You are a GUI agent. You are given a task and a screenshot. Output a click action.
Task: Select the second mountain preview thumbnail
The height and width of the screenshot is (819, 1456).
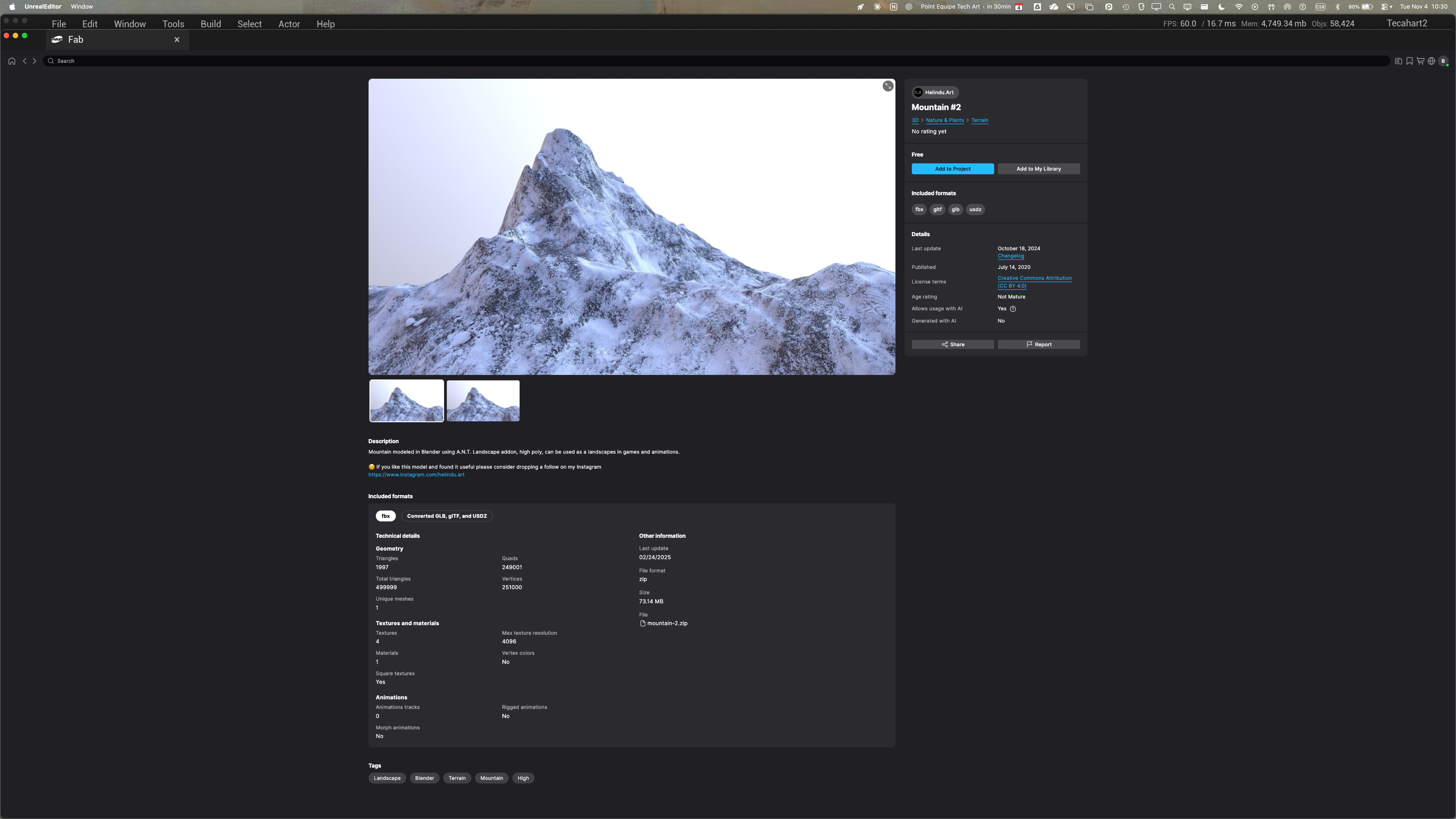click(x=483, y=401)
